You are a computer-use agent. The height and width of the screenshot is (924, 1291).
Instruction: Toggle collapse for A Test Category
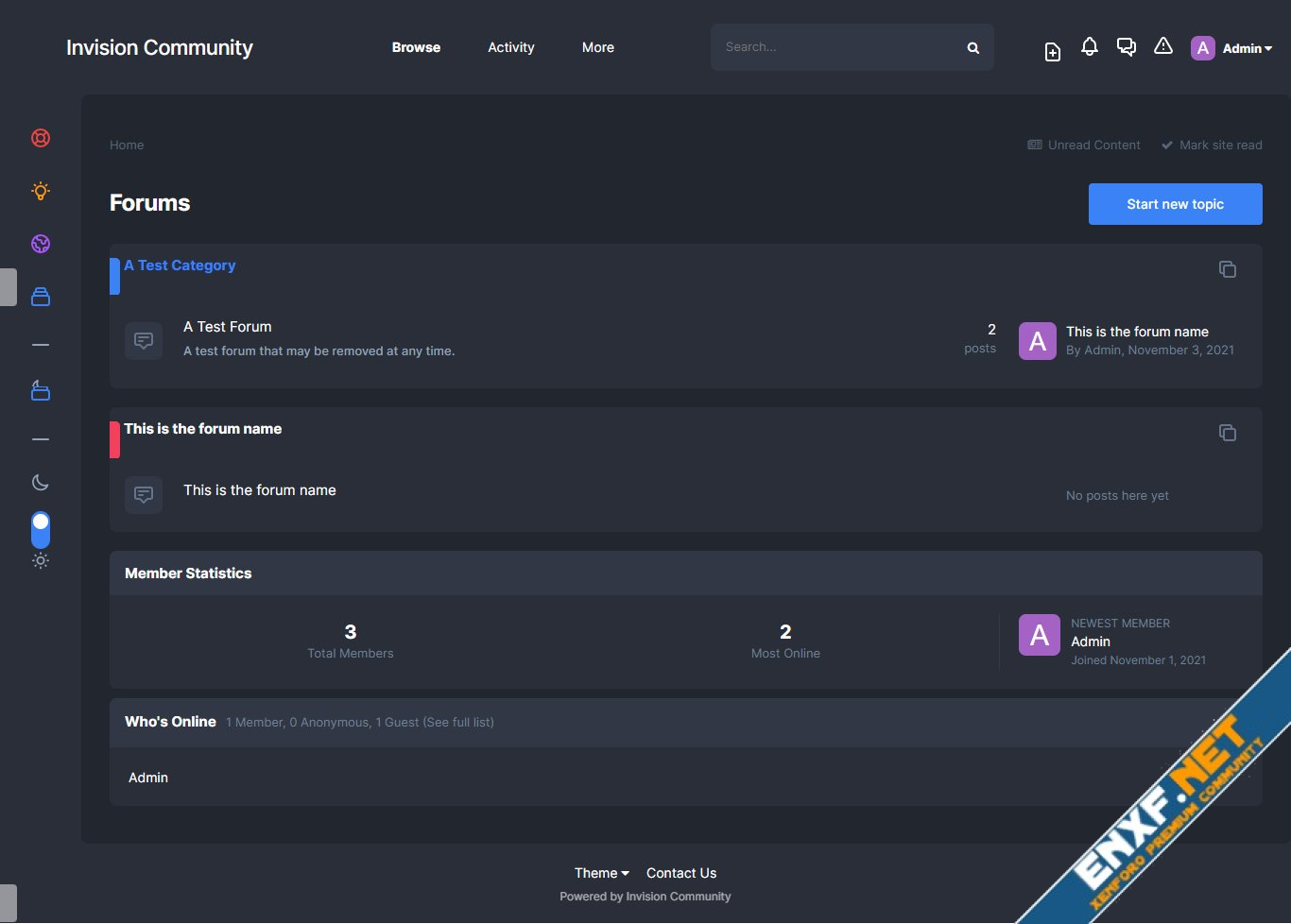click(x=1227, y=269)
